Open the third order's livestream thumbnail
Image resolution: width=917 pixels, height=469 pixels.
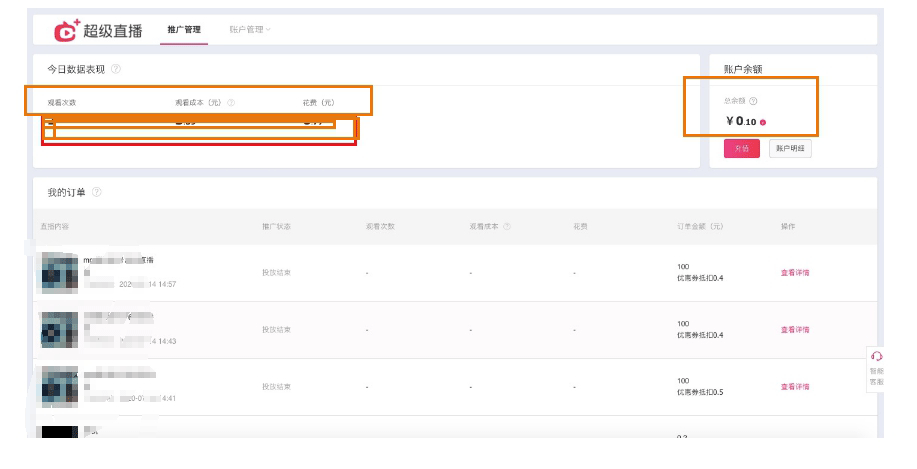[x=59, y=386]
